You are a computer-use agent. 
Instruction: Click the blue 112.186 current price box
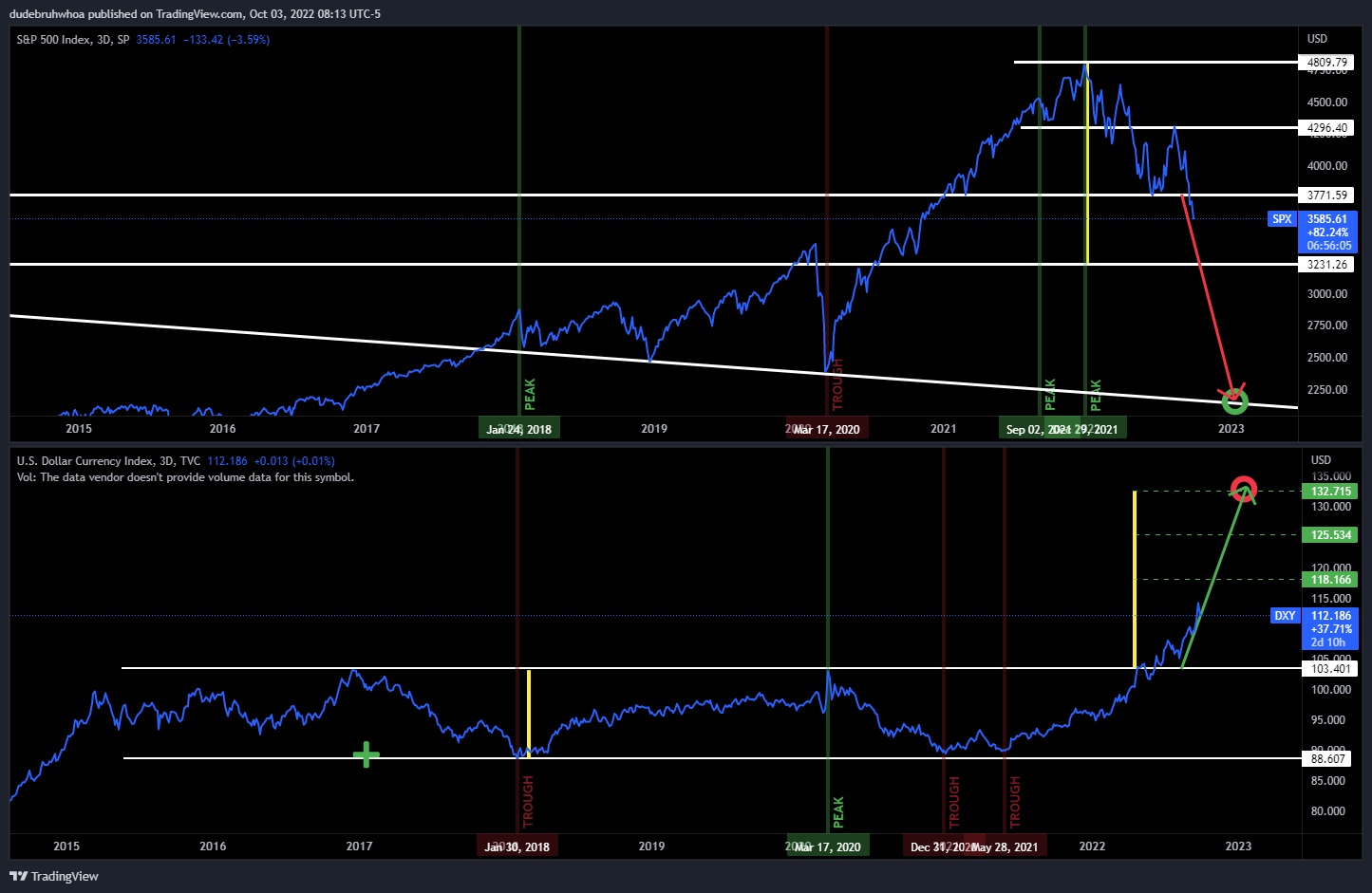pyautogui.click(x=1330, y=629)
